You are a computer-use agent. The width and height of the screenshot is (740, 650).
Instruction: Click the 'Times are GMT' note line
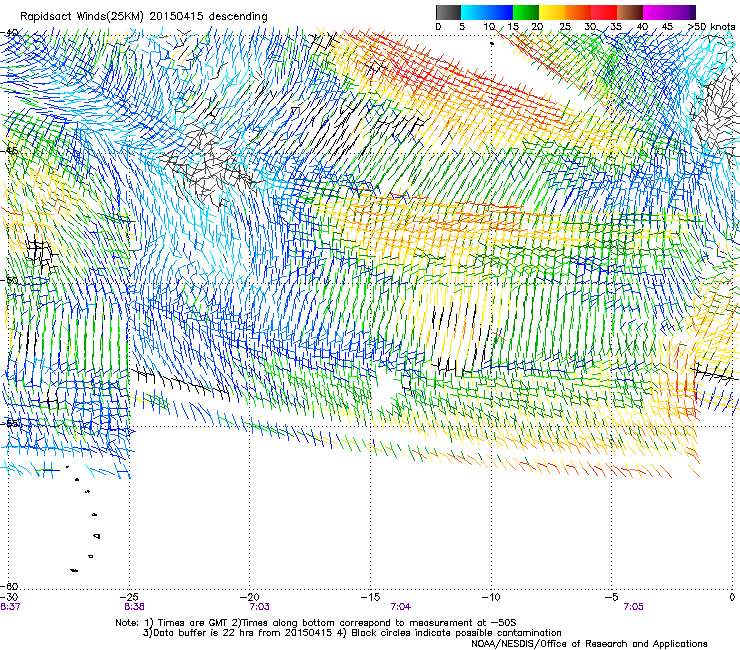coord(316,623)
